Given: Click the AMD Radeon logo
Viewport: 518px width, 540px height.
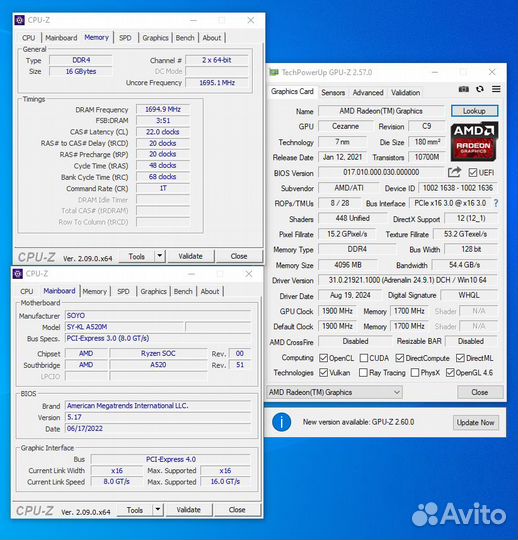Looking at the screenshot, I should pos(474,142).
